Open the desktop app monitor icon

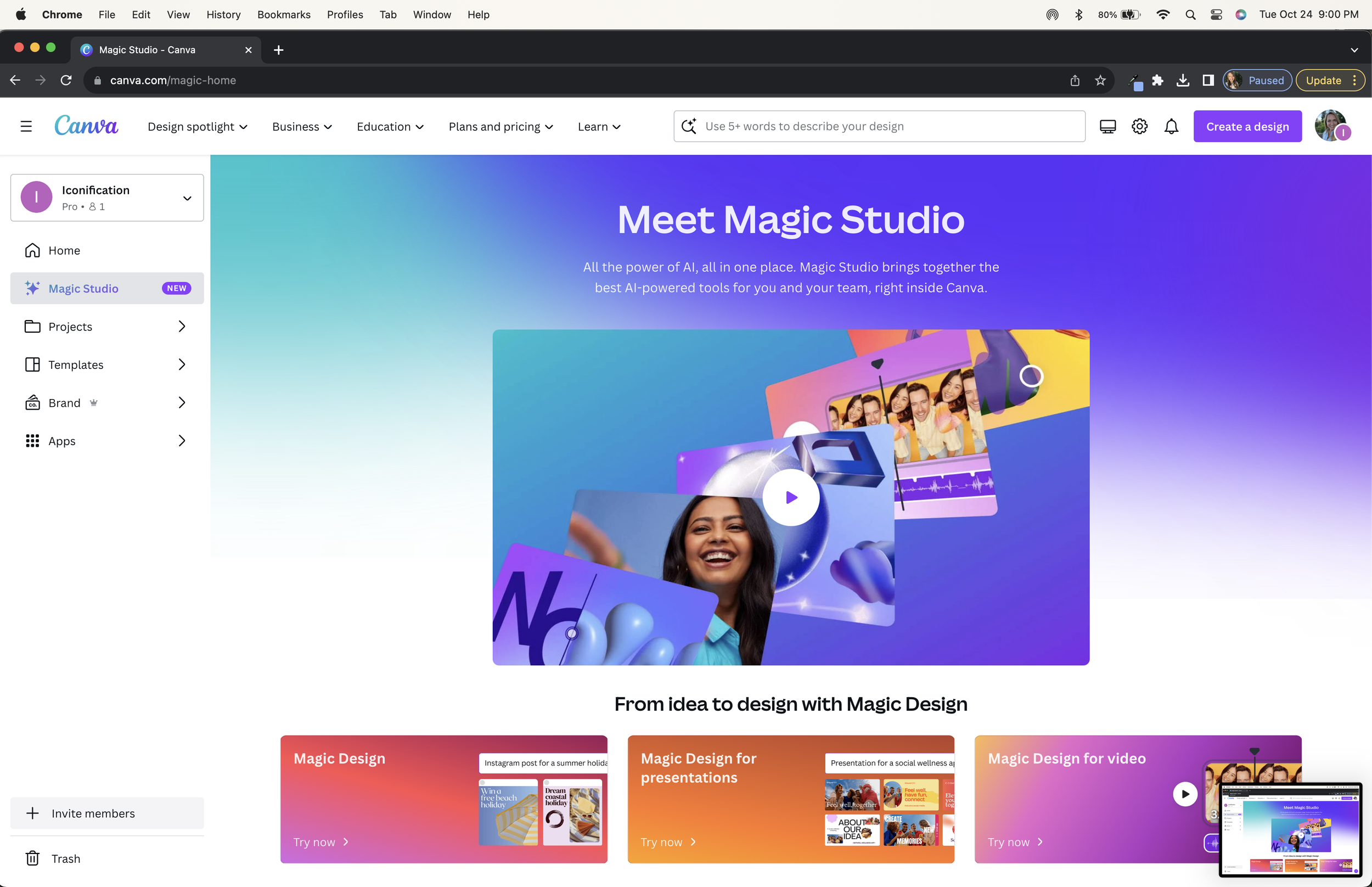point(1107,126)
